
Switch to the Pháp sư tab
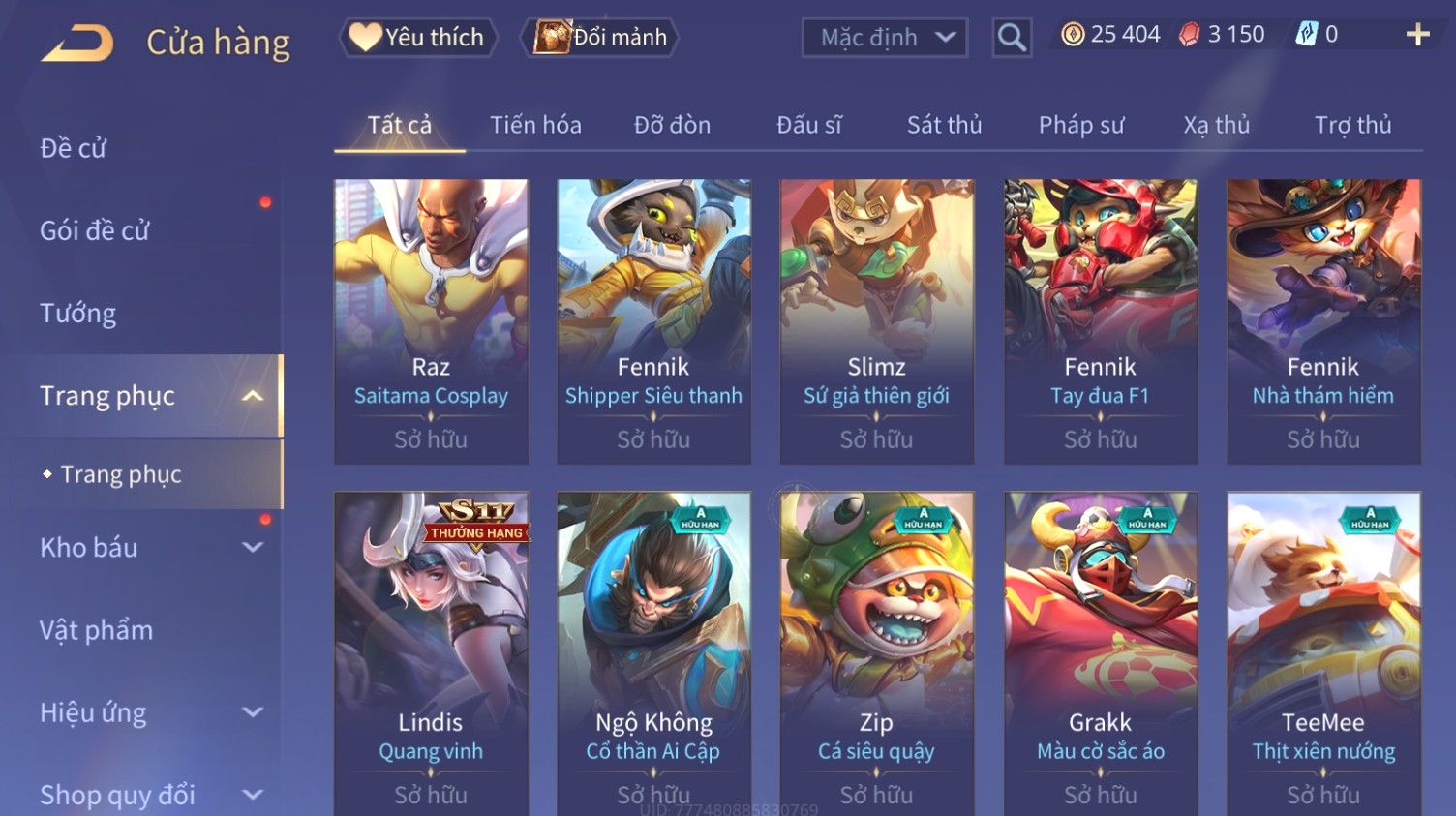tap(1081, 125)
